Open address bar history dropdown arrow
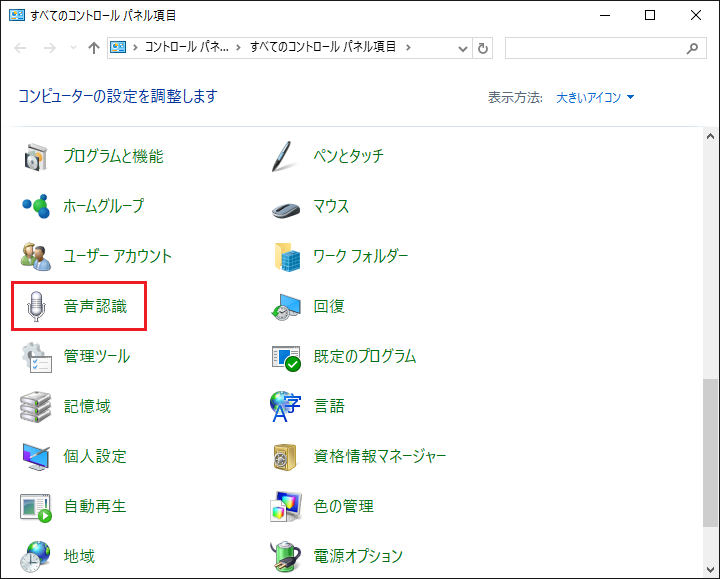Image resolution: width=720 pixels, height=579 pixels. 462,48
